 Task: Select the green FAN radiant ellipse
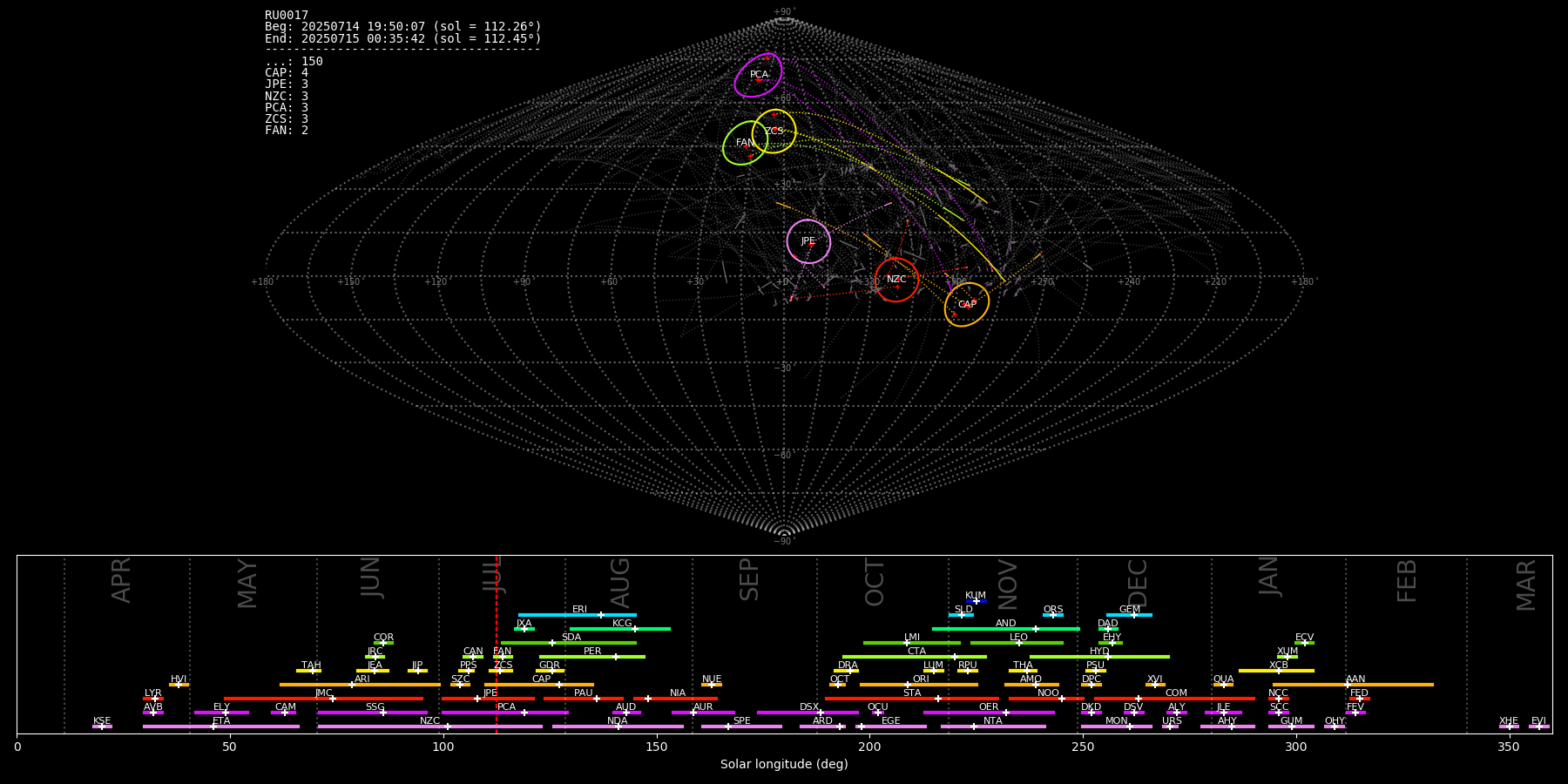[746, 143]
